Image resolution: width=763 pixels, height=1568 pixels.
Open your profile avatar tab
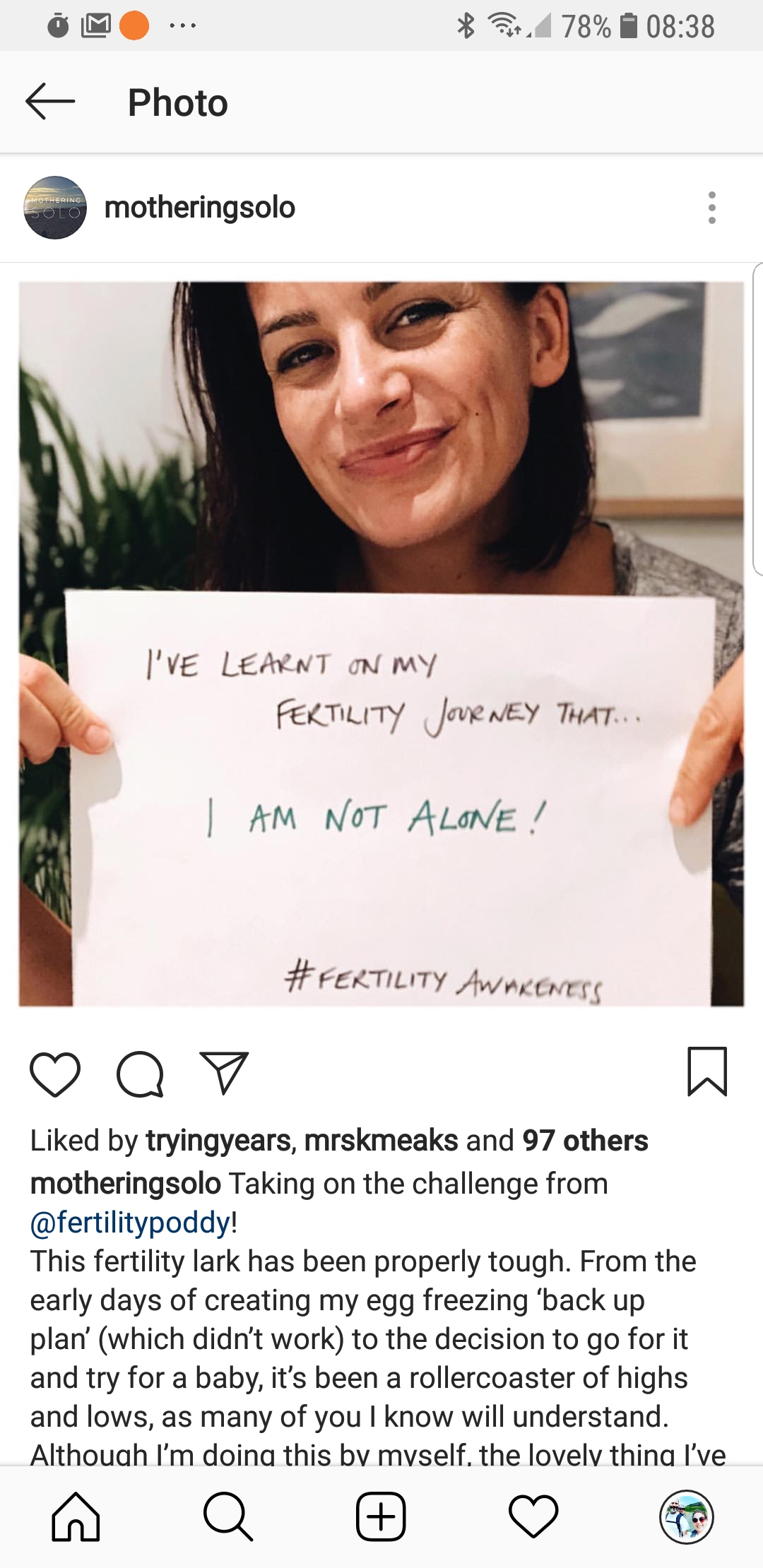click(x=687, y=1516)
